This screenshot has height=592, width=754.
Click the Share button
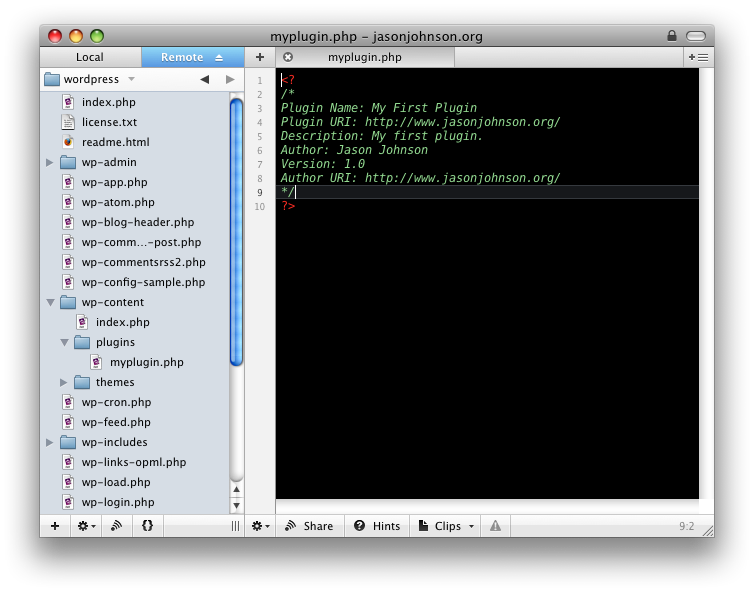click(310, 526)
